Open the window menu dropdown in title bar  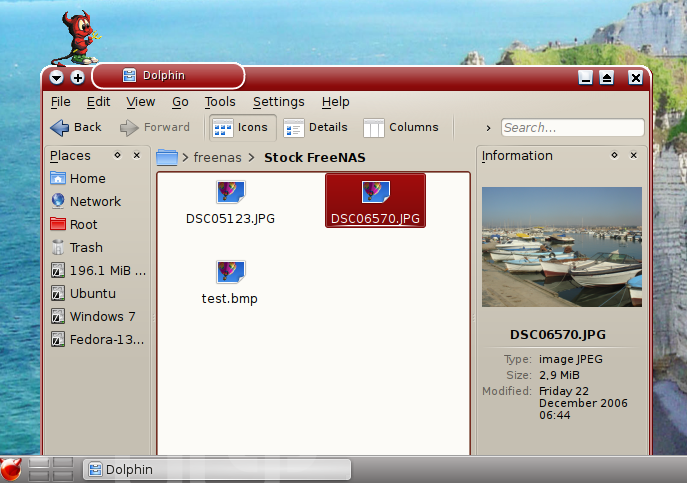coord(57,77)
